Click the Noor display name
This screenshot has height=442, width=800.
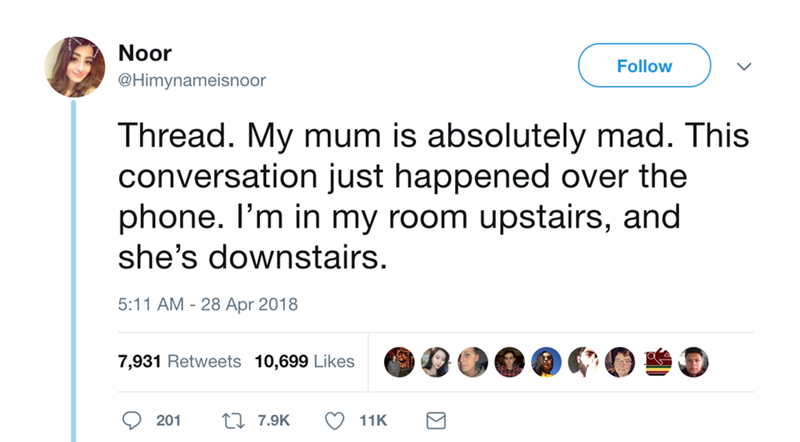coord(145,53)
